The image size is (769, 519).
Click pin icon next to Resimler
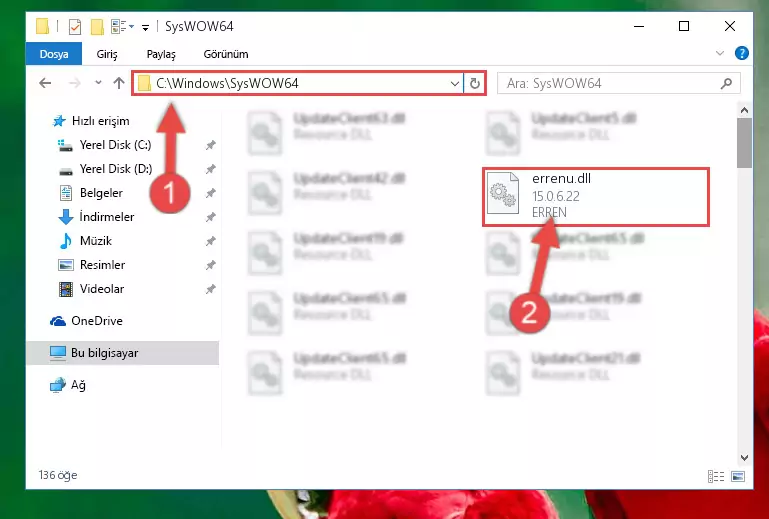(210, 265)
